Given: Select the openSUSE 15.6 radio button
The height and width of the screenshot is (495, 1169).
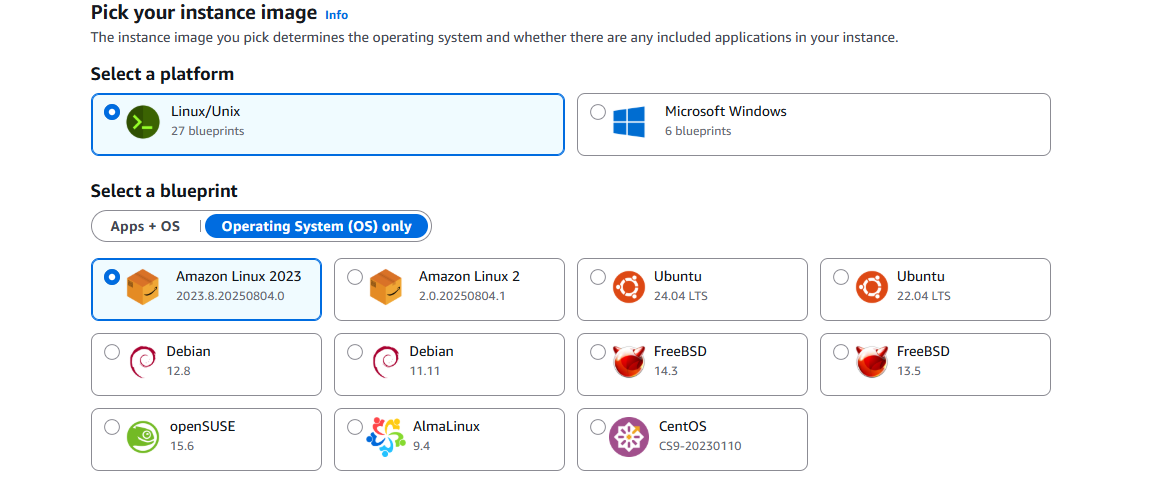Looking at the screenshot, I should pos(112,427).
